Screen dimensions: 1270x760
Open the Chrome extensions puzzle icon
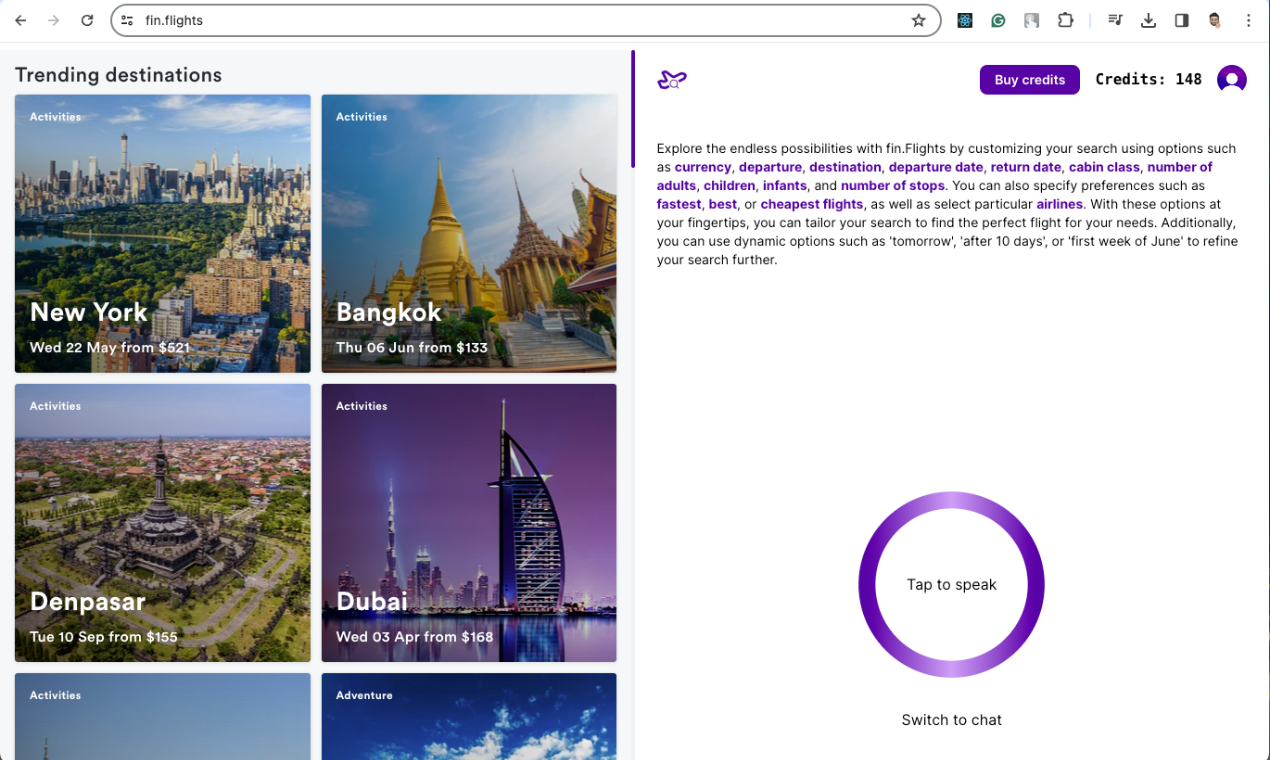pos(1065,20)
